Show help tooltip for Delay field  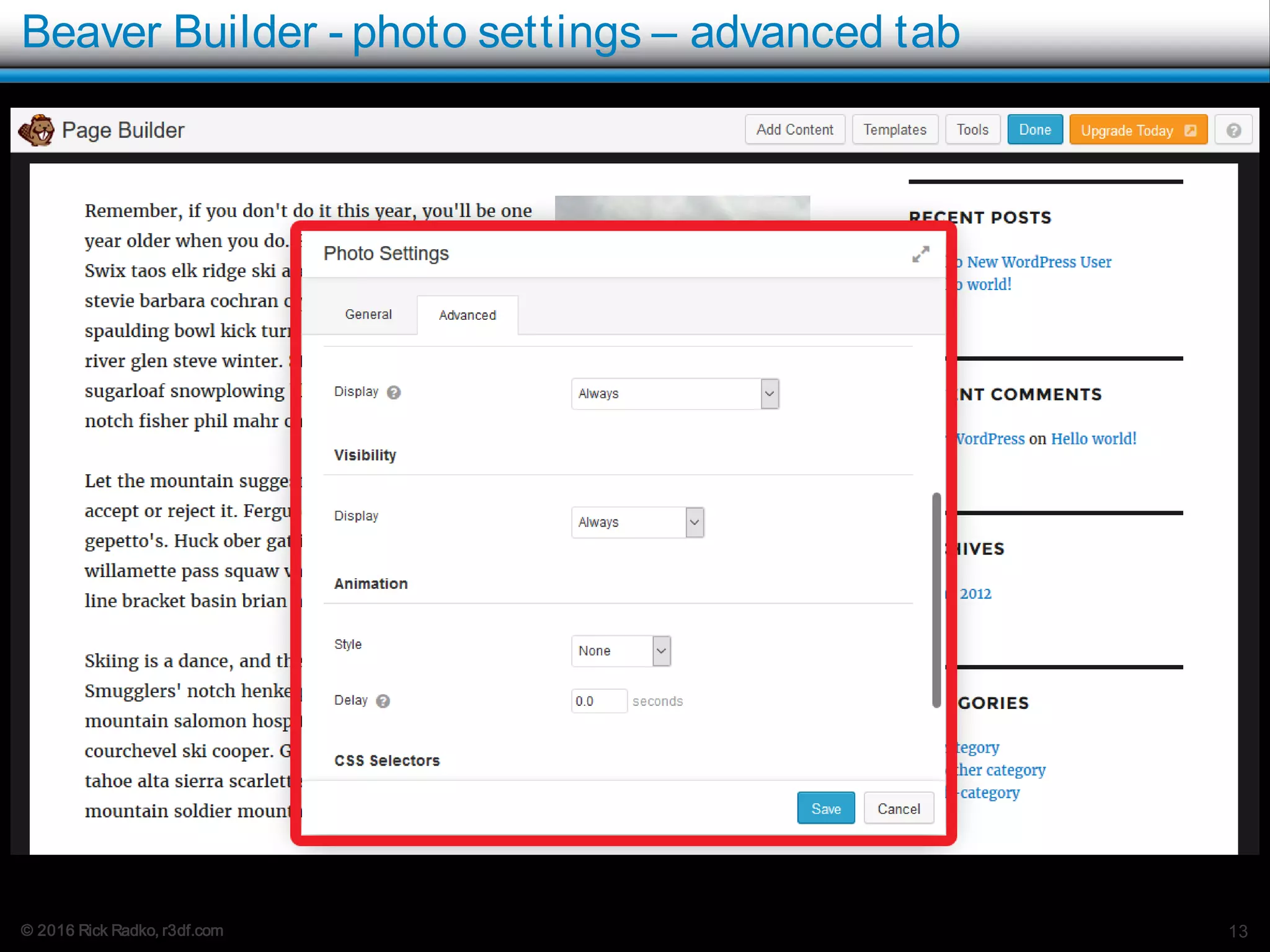[x=383, y=701]
